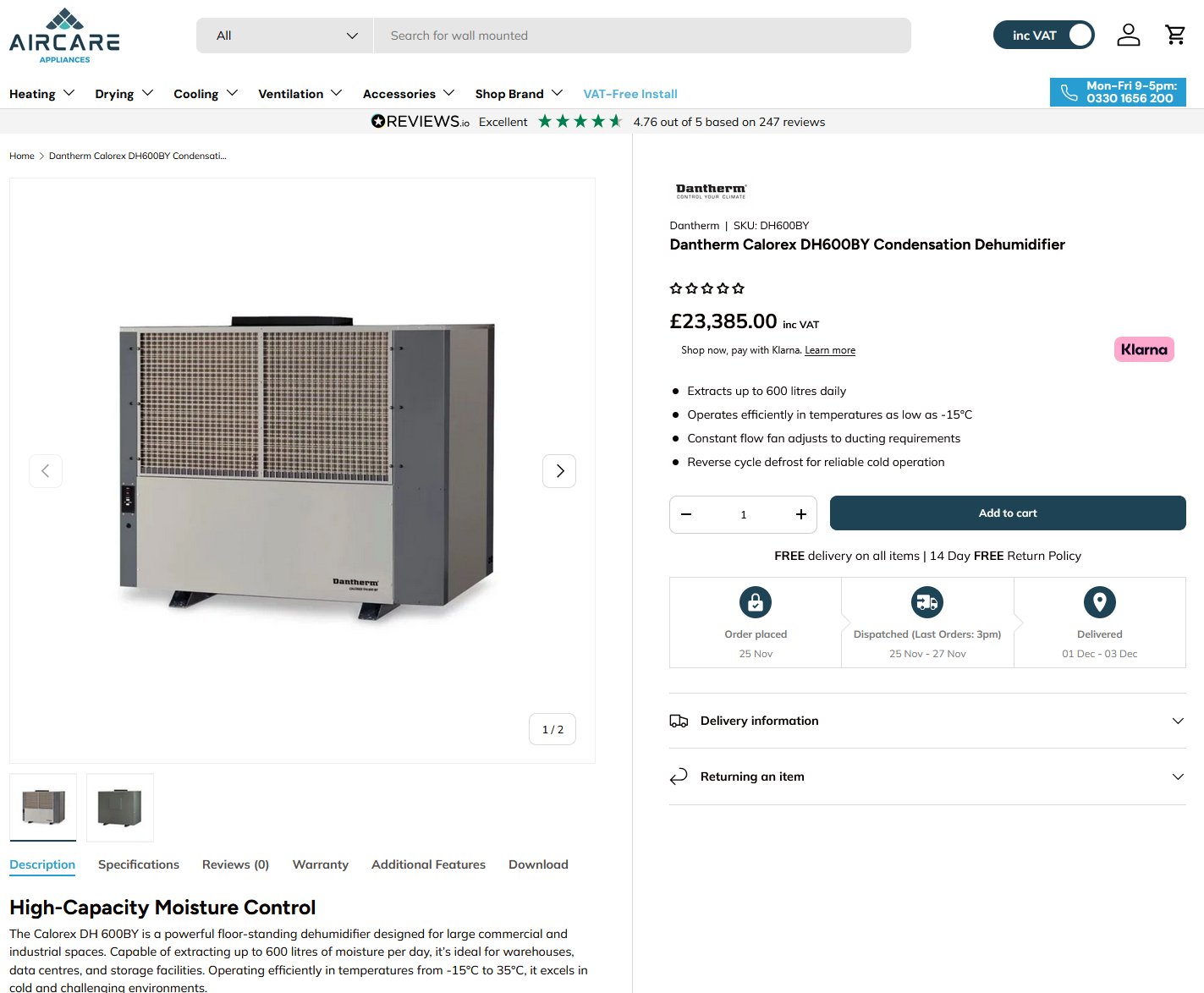Expand Returning an item section
The height and width of the screenshot is (993, 1204).
(x=926, y=776)
